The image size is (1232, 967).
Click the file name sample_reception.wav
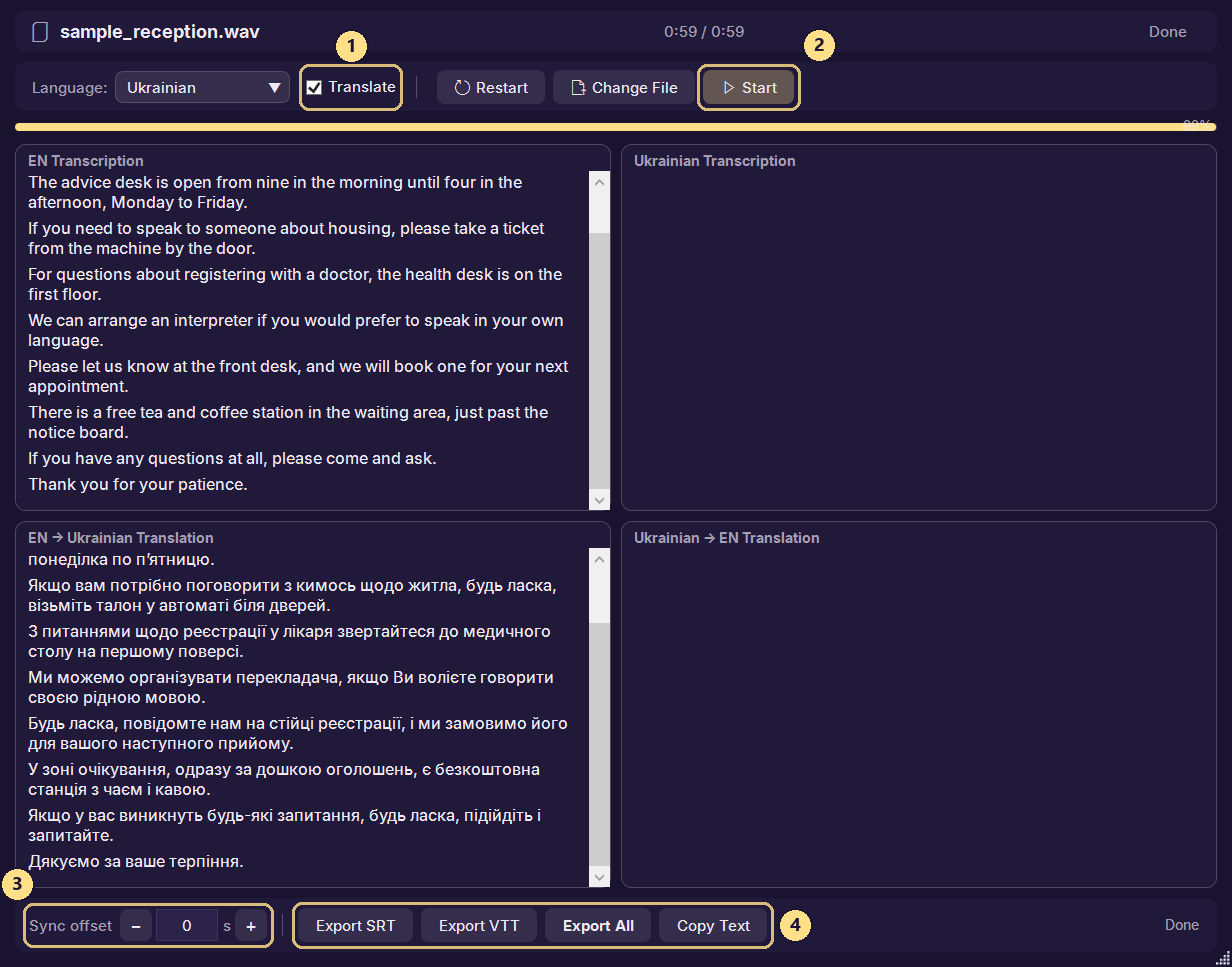click(159, 32)
